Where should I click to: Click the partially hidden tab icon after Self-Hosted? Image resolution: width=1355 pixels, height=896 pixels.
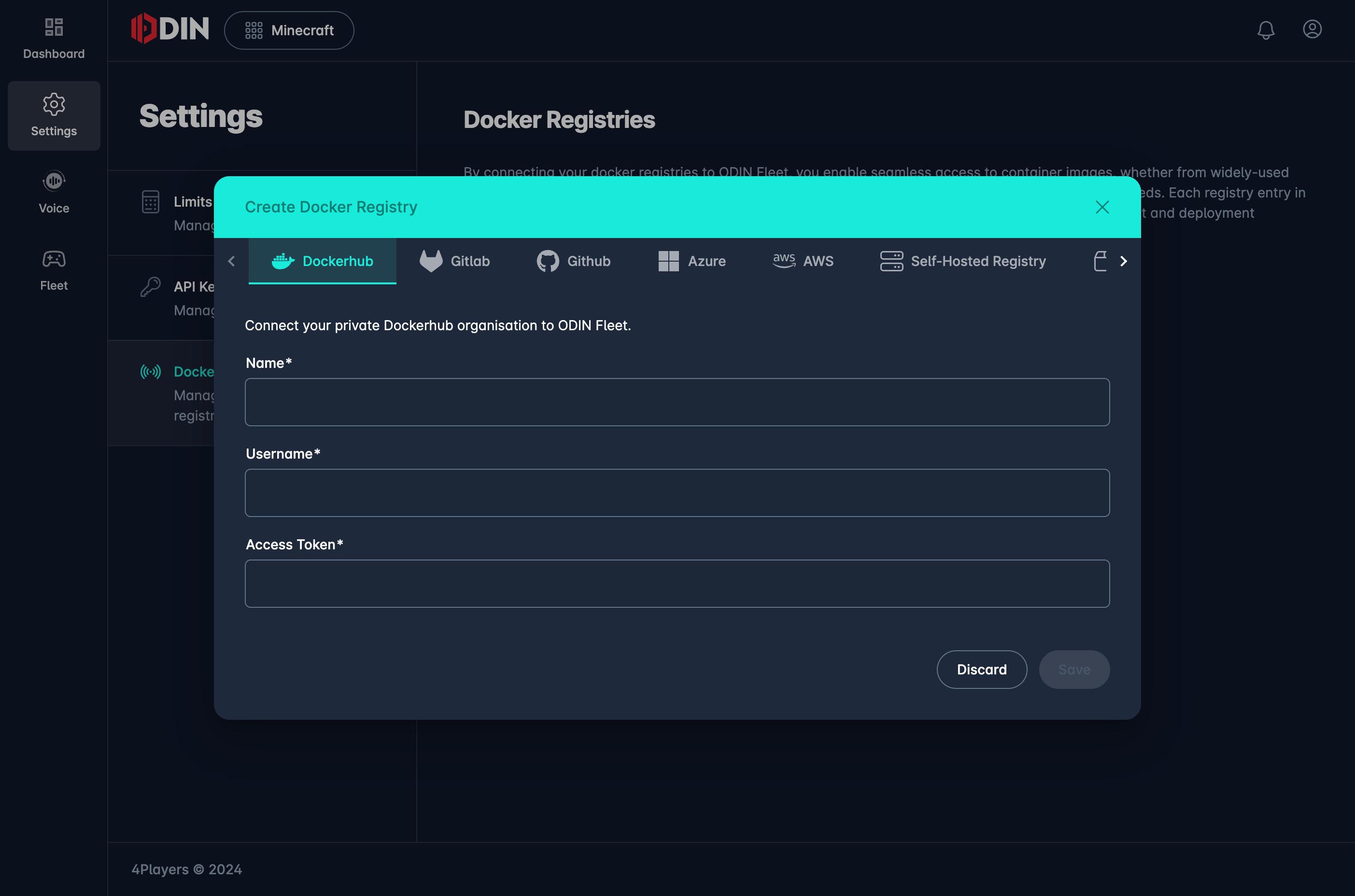(x=1100, y=261)
